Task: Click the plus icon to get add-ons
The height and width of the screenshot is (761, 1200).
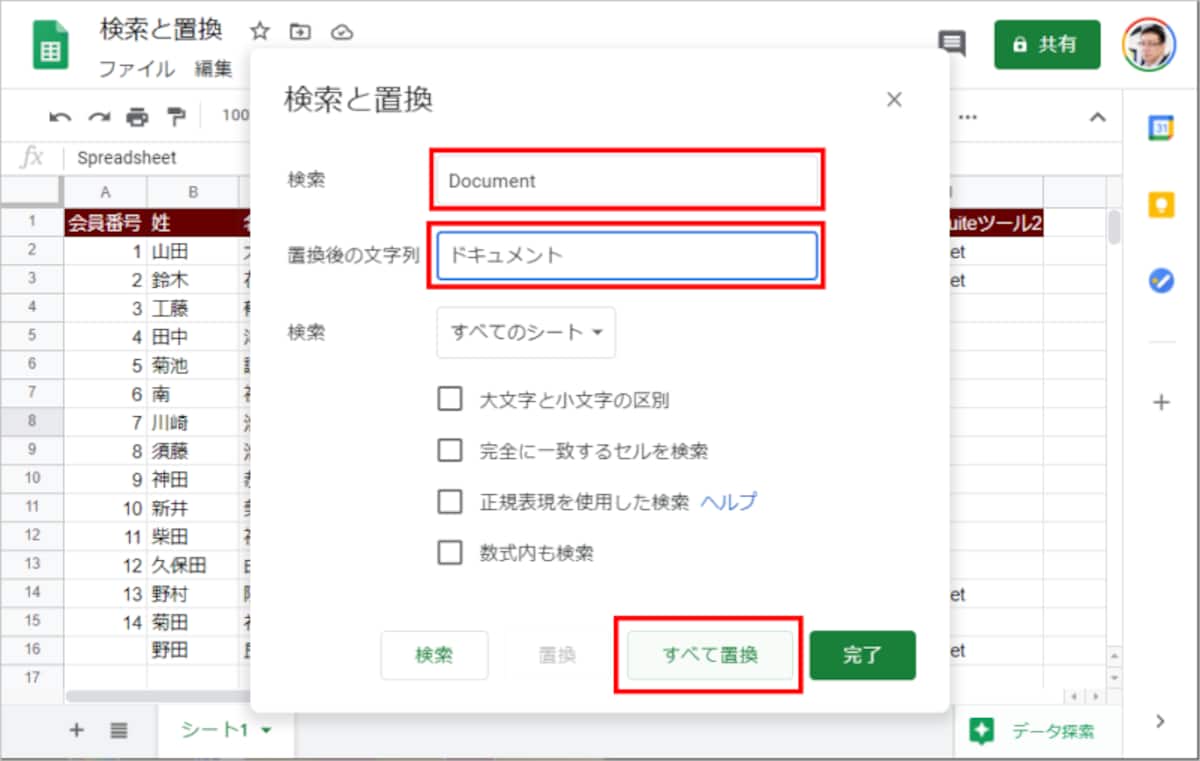Action: coord(1160,402)
